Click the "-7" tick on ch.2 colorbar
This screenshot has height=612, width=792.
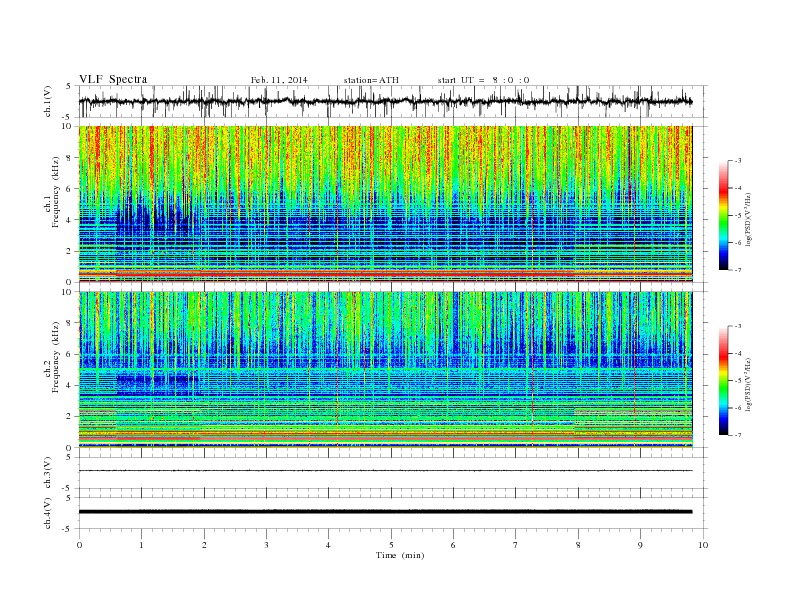tap(738, 435)
